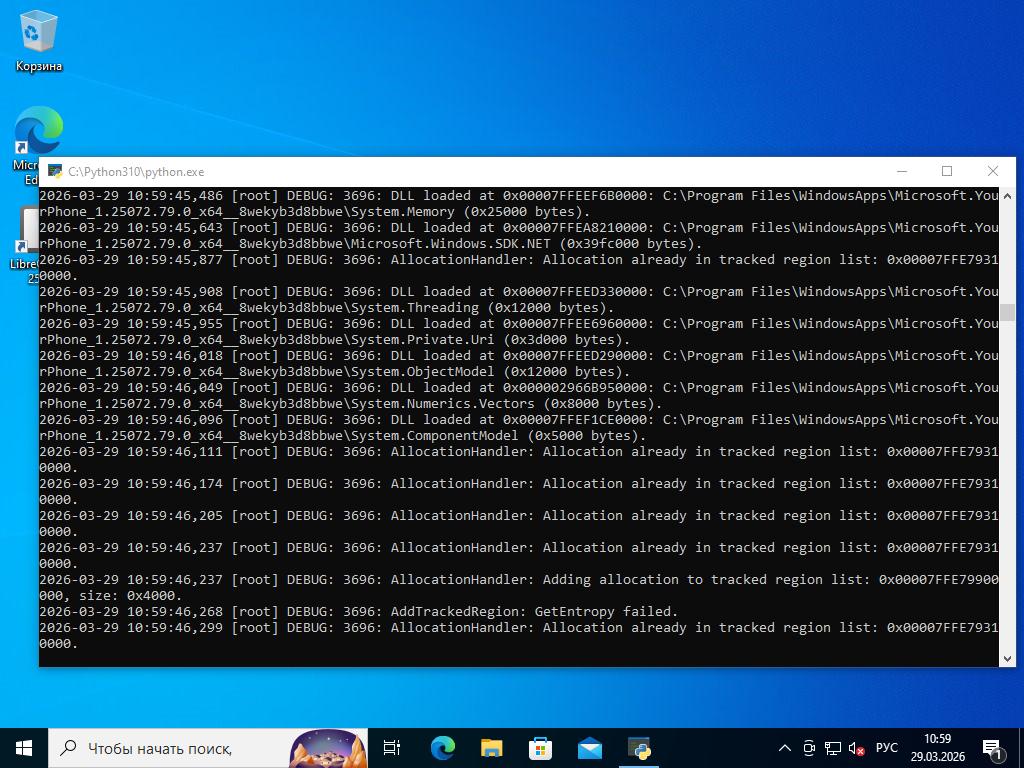Click the console vertical scrollbar thumb
The height and width of the screenshot is (768, 1024).
coord(1007,313)
